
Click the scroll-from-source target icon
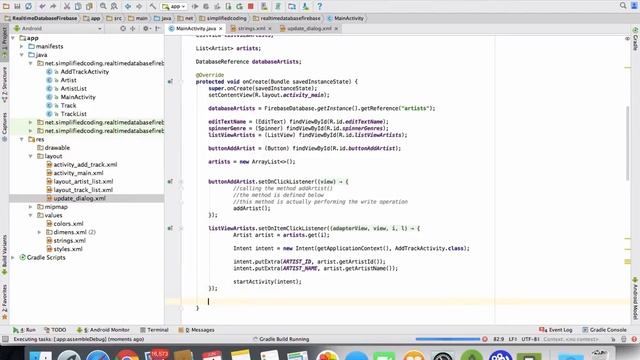[x=123, y=29]
